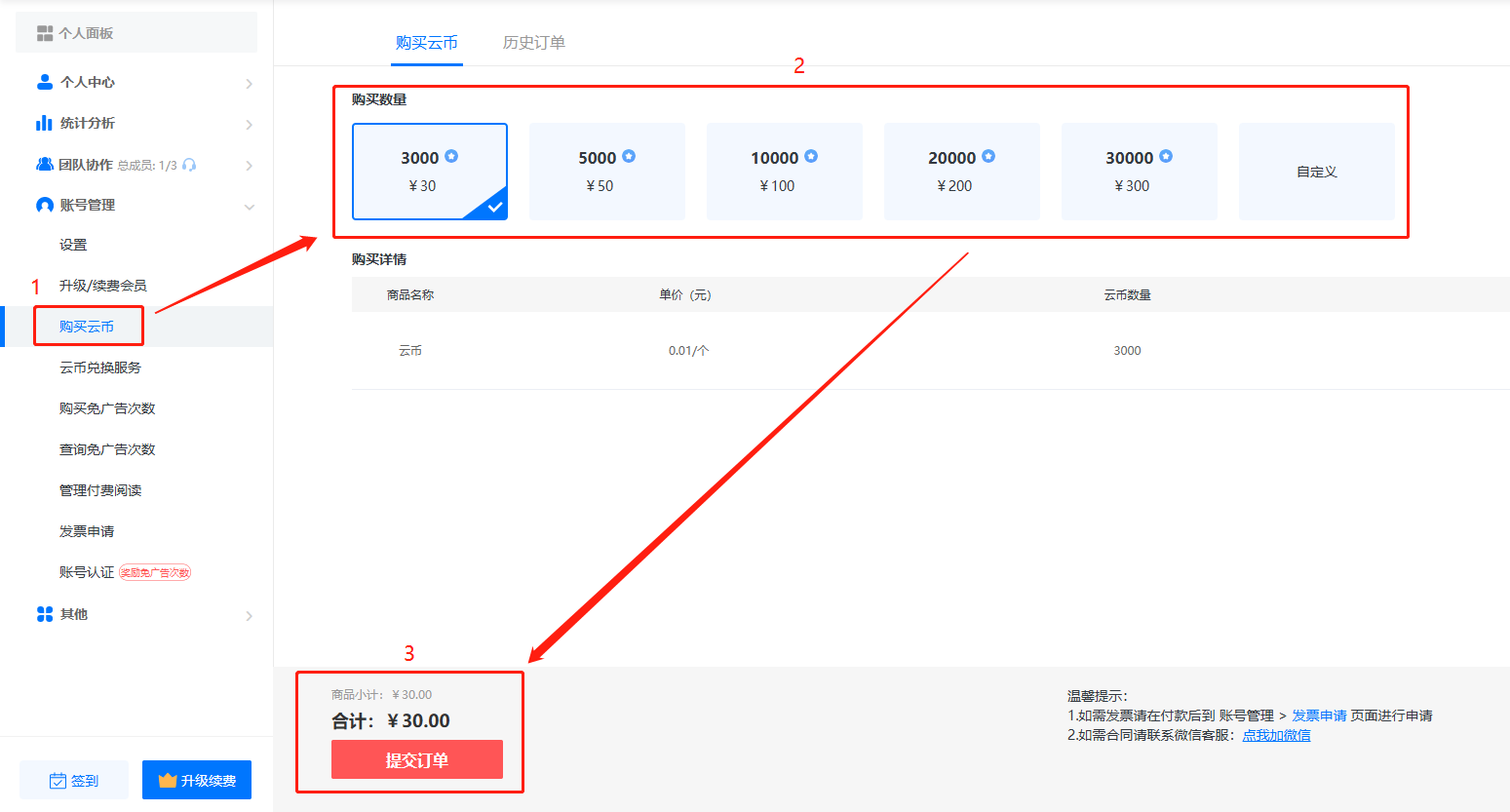This screenshot has height=812, width=1510.
Task: Click the four-dot icon next to 其他
Action: click(x=44, y=614)
